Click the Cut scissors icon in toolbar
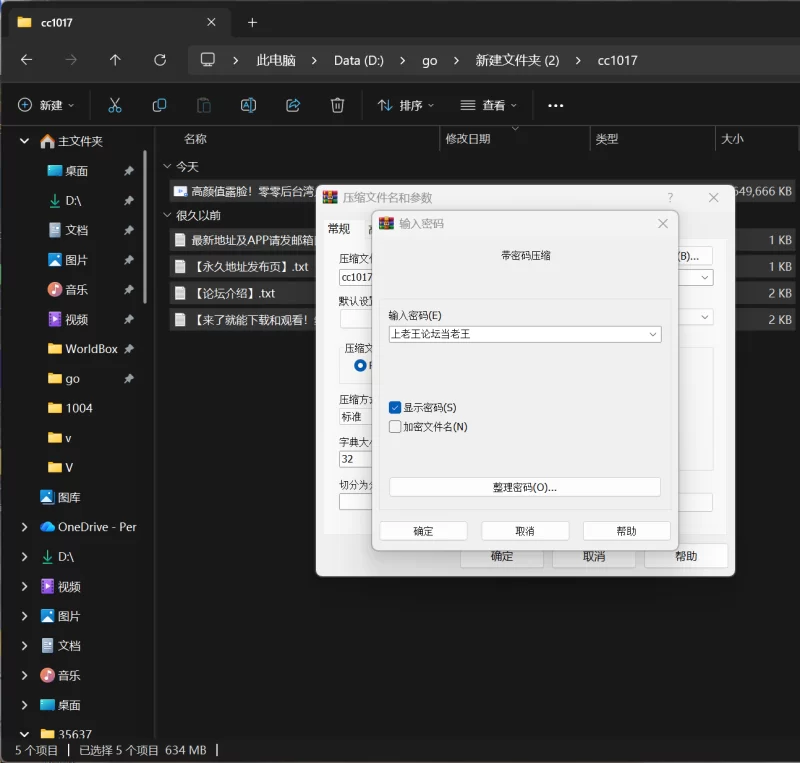Image resolution: width=800 pixels, height=763 pixels. pos(115,105)
